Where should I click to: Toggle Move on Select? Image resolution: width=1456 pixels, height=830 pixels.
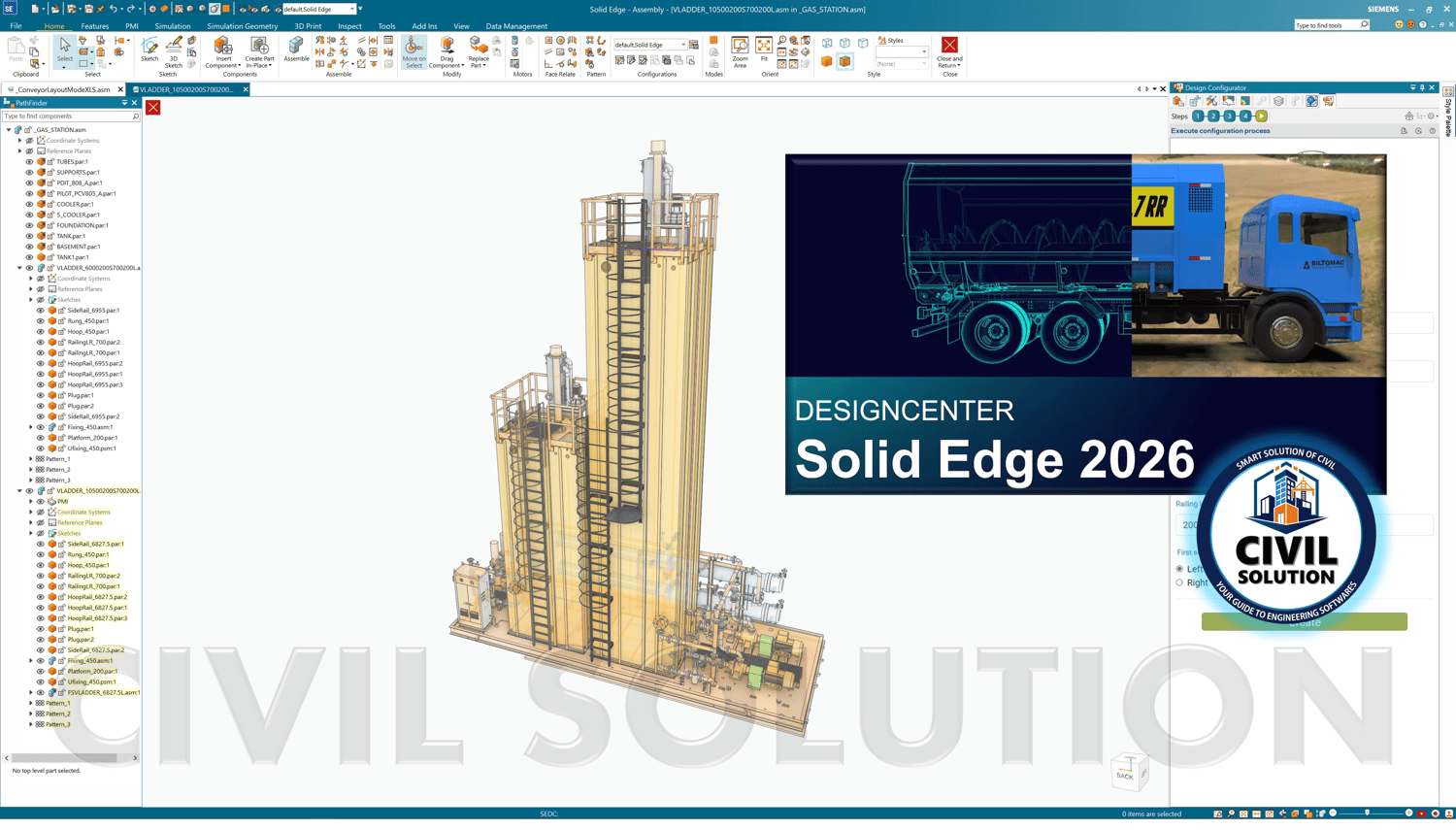coord(414,52)
